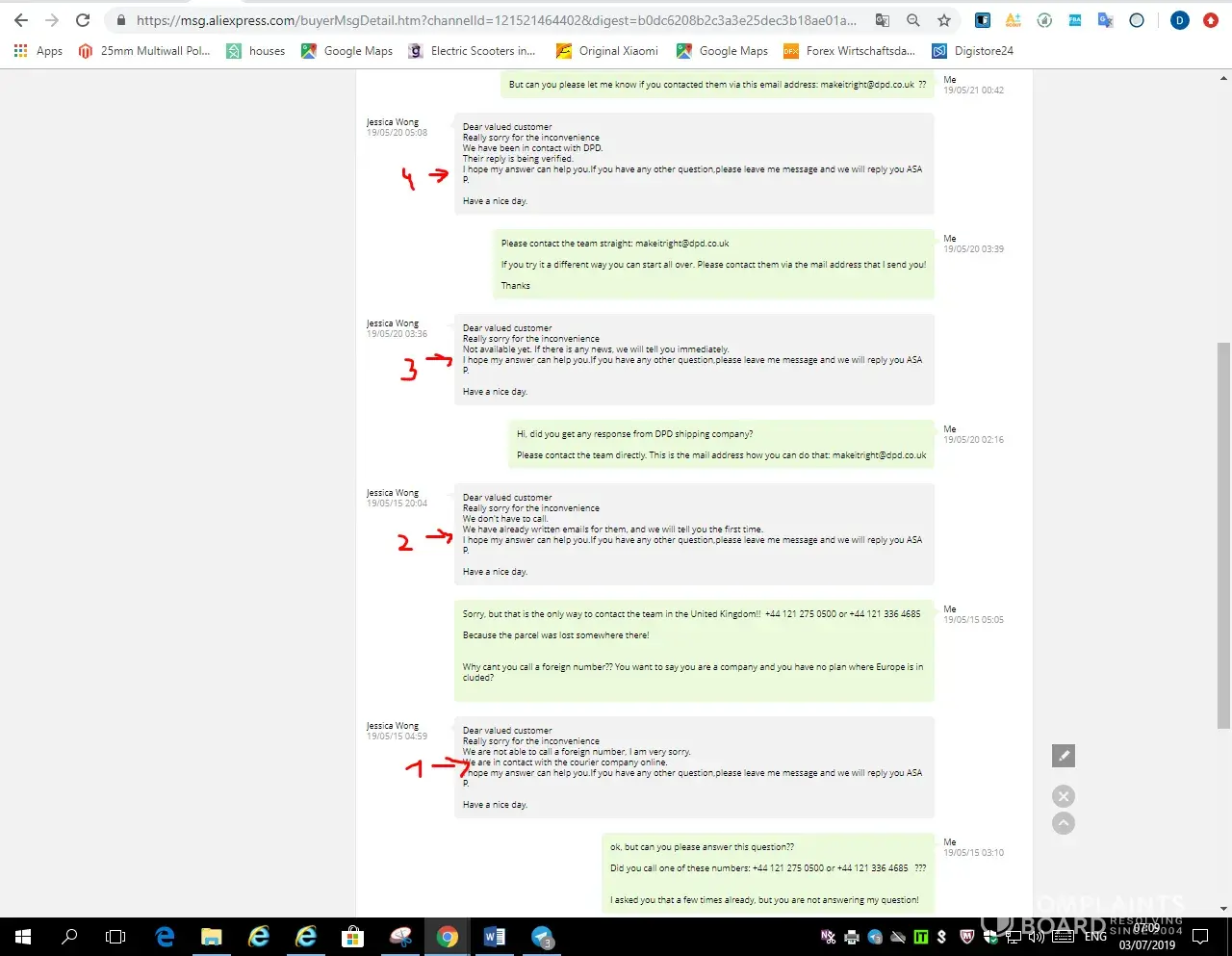Viewport: 1232px width, 956px height.
Task: Click the timestamp 19/05/20 02:16
Action: pyautogui.click(x=974, y=440)
